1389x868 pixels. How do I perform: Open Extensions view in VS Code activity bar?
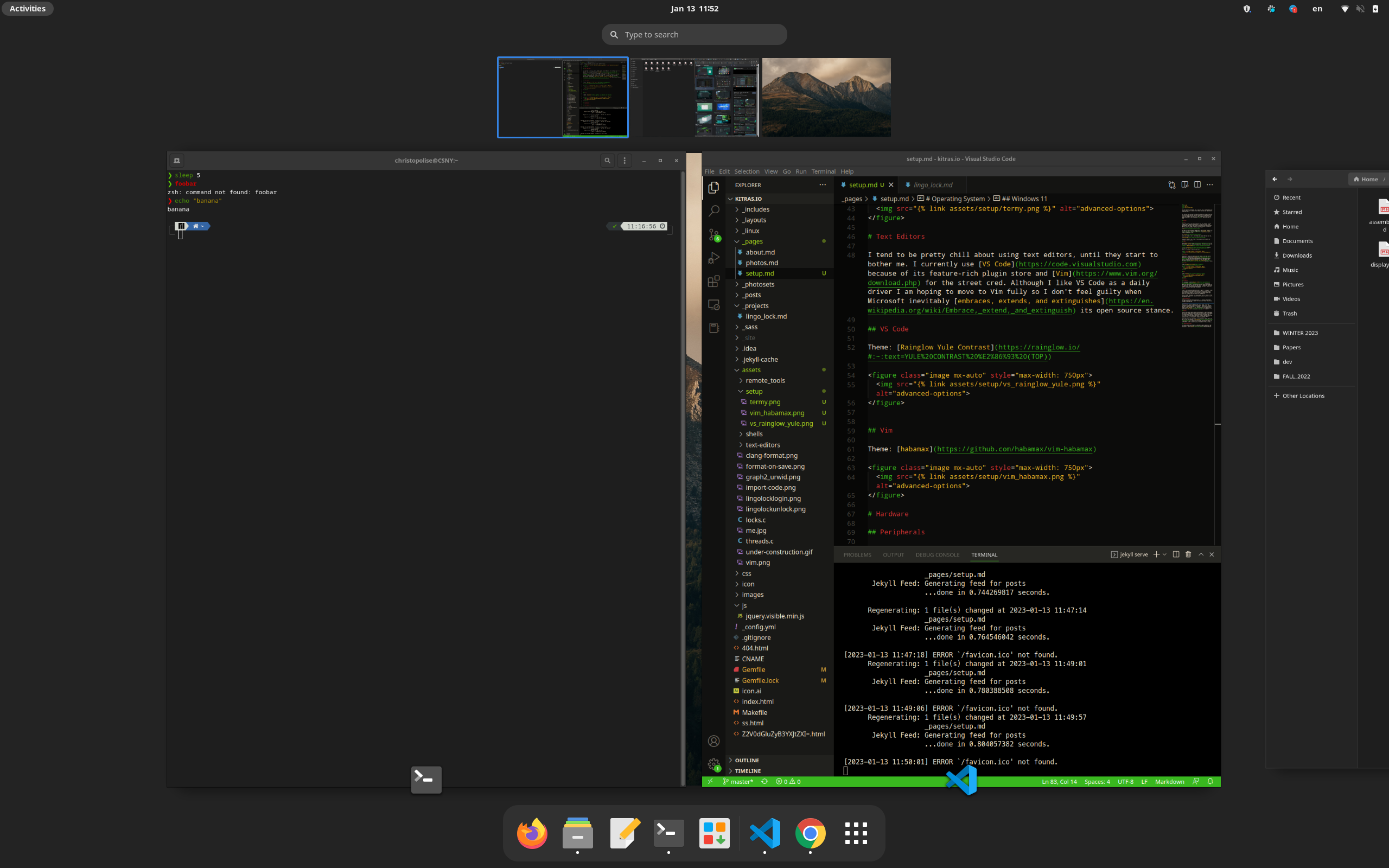[713, 282]
